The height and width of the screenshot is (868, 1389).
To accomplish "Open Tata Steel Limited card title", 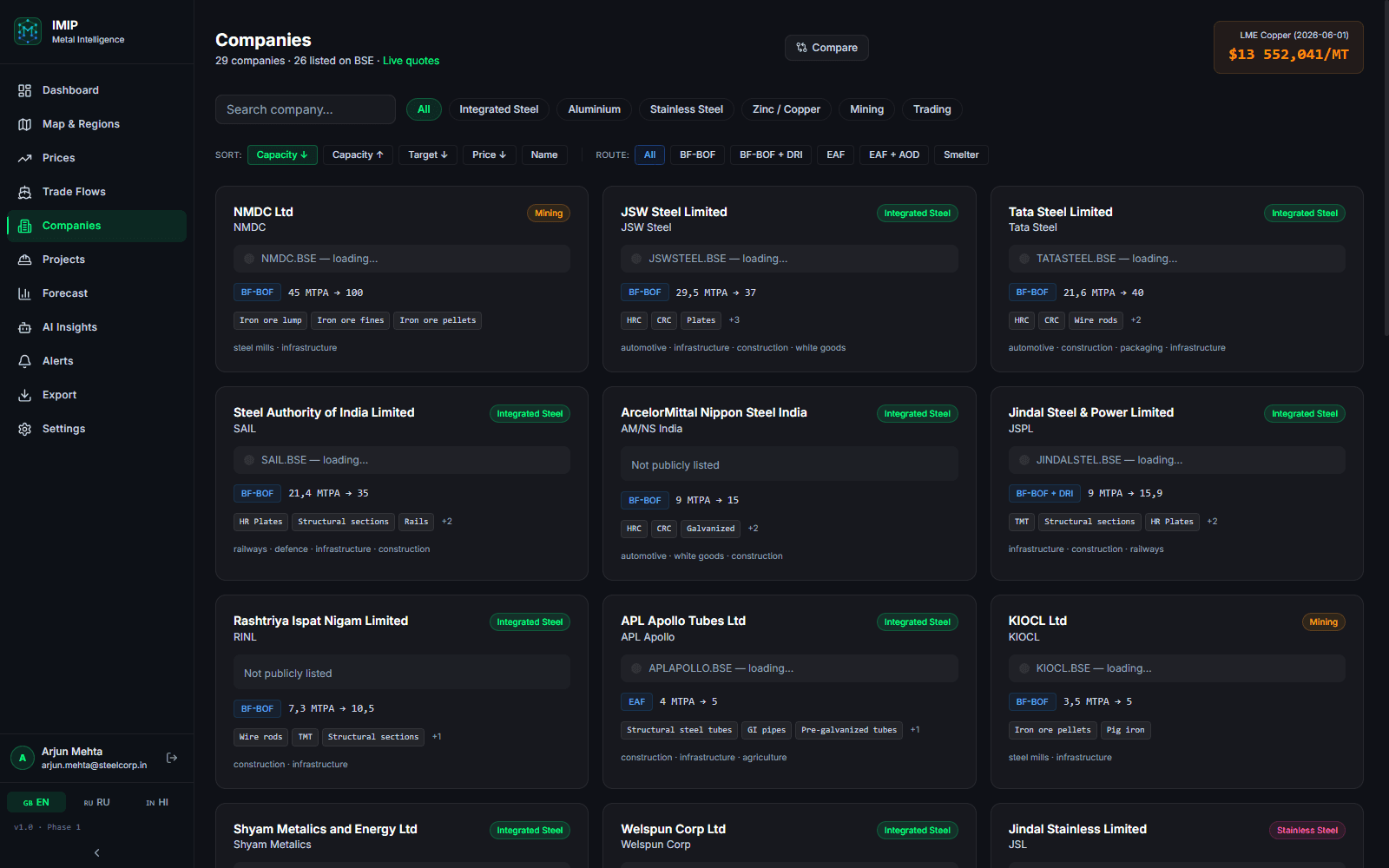I will coord(1060,212).
